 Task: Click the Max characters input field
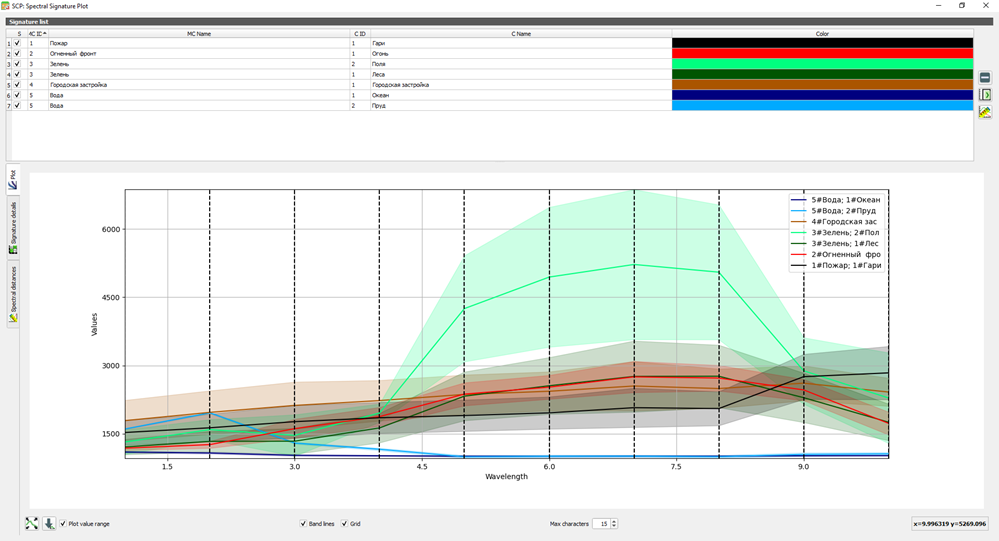click(x=601, y=524)
